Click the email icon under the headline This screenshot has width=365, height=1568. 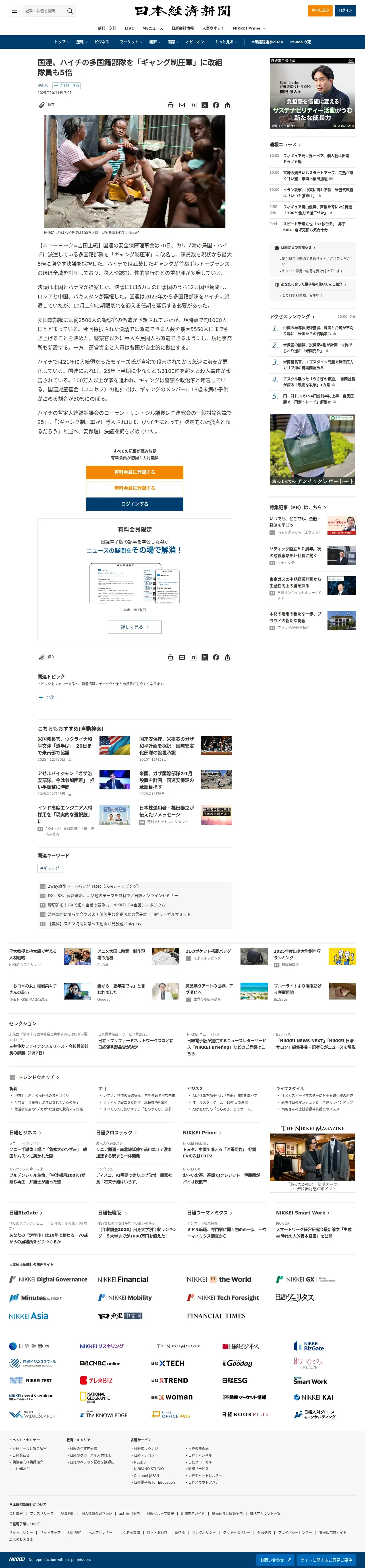182,105
